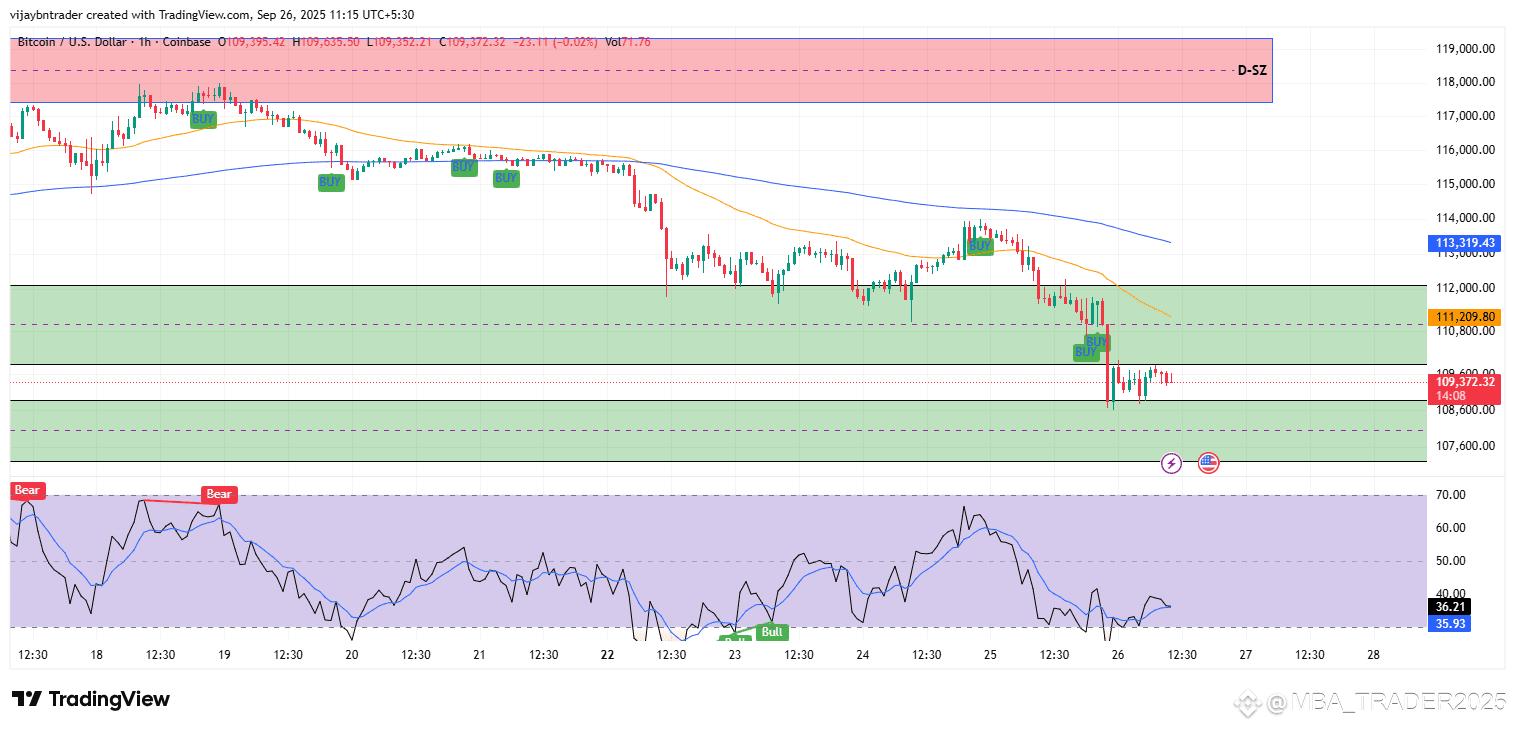Click the 119,000.00 price scale label
Viewport: 1515px width, 729px height.
[x=1466, y=49]
